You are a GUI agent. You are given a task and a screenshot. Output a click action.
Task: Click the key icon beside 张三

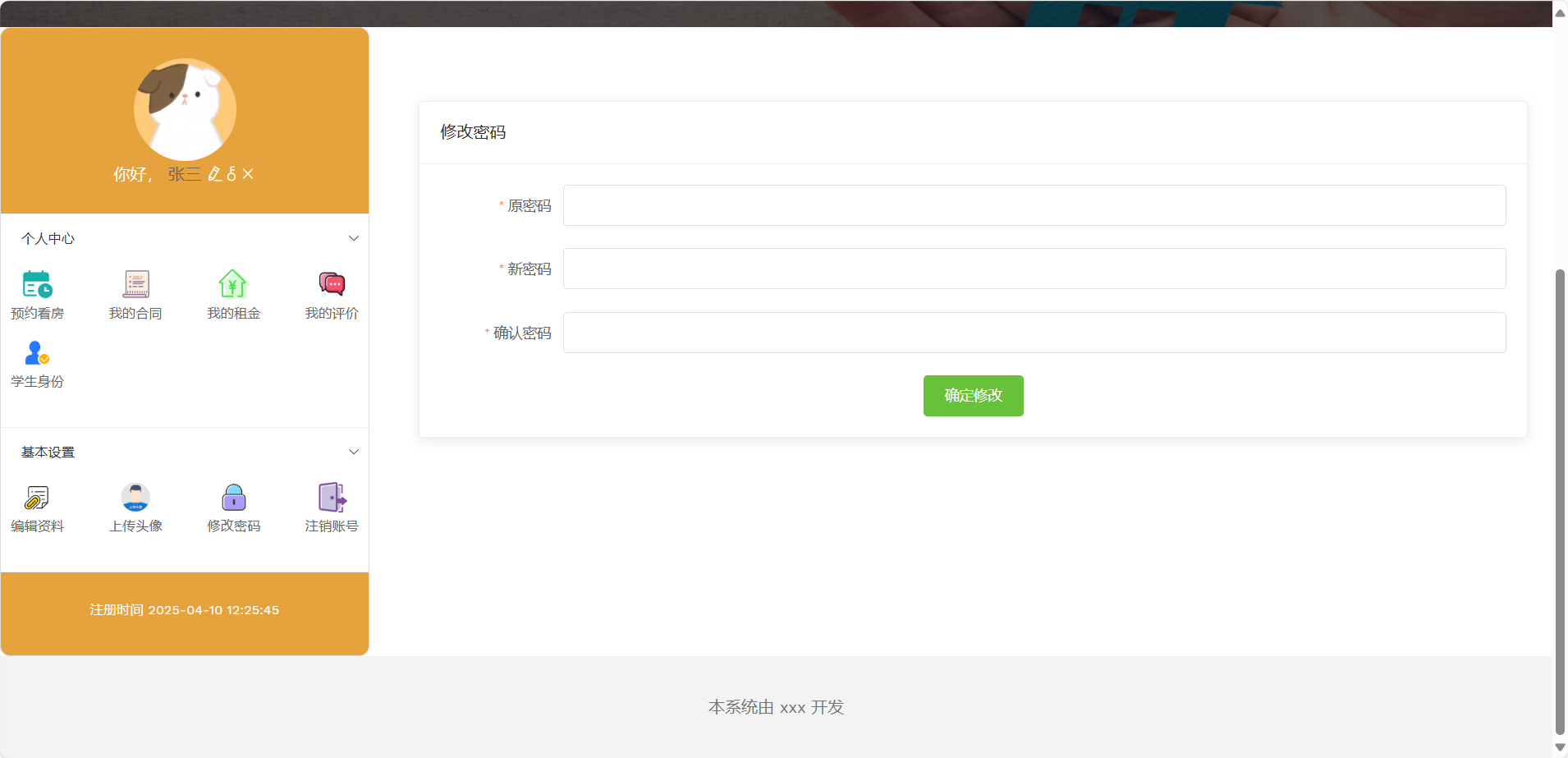(x=232, y=174)
